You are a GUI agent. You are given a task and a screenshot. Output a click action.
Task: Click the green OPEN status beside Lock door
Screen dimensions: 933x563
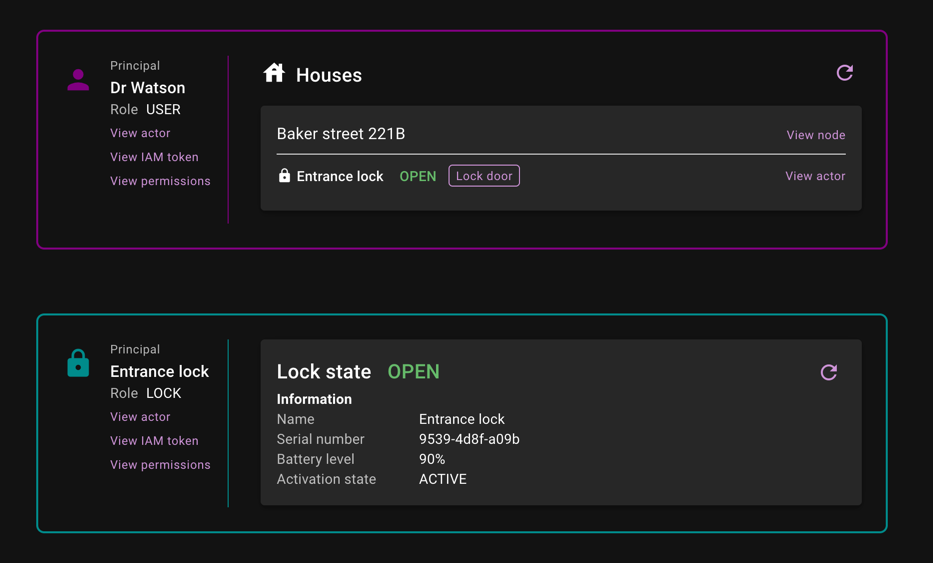point(417,177)
